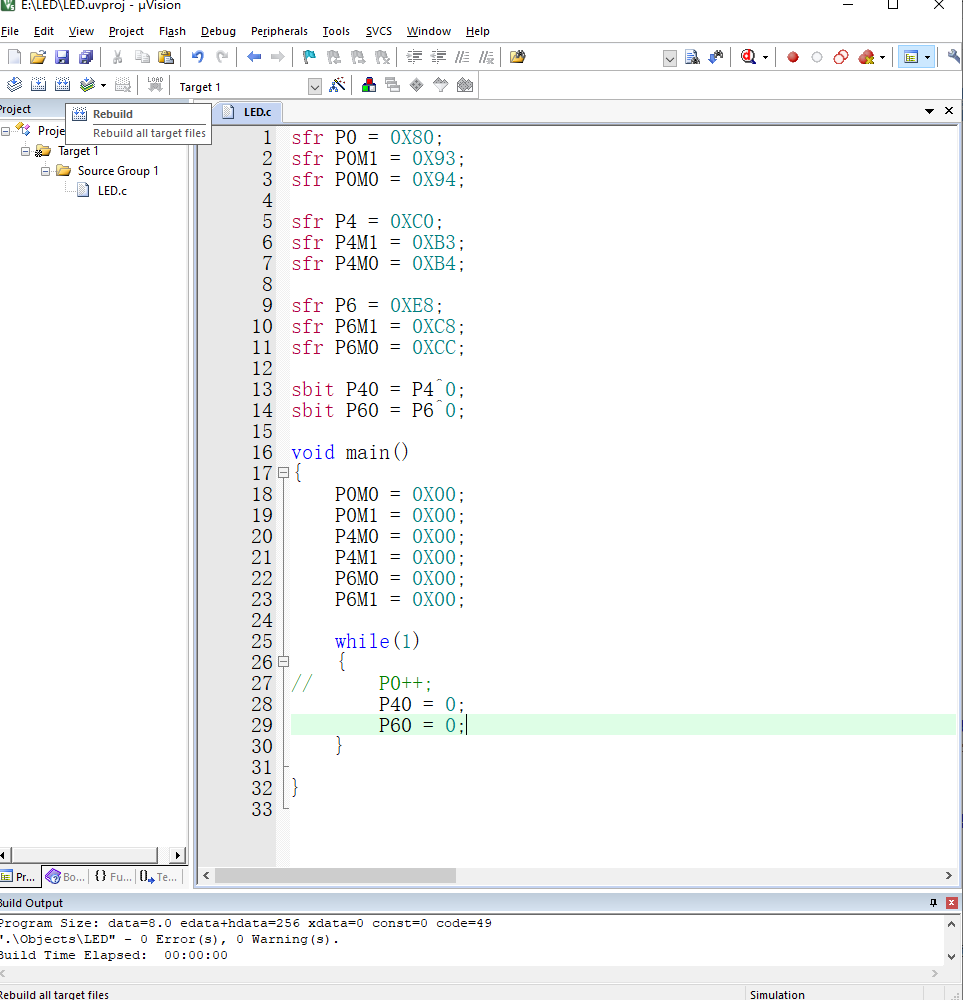Translate the current file icon
The width and height of the screenshot is (963, 1000).
[x=14, y=85]
